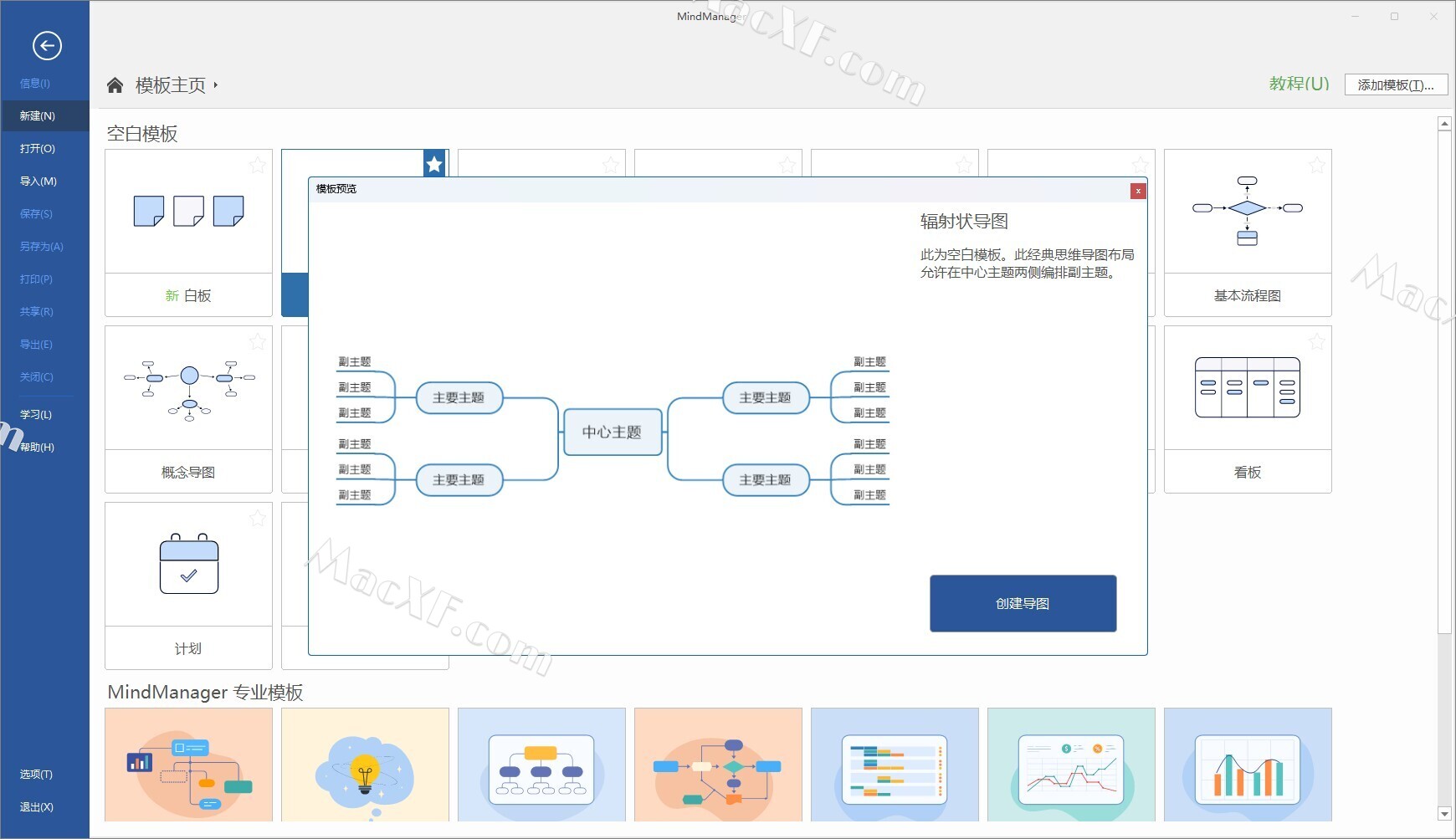The image size is (1456, 839).
Task: Open the dashboard flow professional template thumbnail
Action: pyautogui.click(x=188, y=765)
